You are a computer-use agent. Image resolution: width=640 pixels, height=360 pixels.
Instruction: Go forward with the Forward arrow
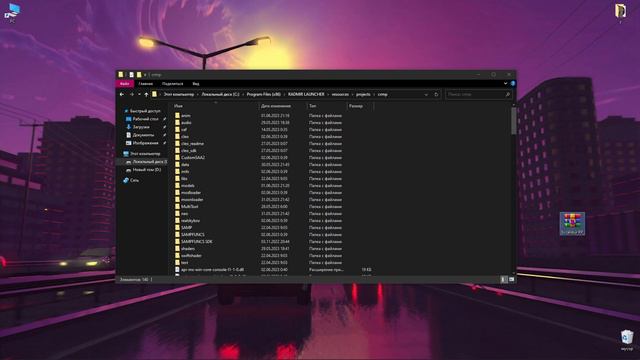(x=131, y=94)
